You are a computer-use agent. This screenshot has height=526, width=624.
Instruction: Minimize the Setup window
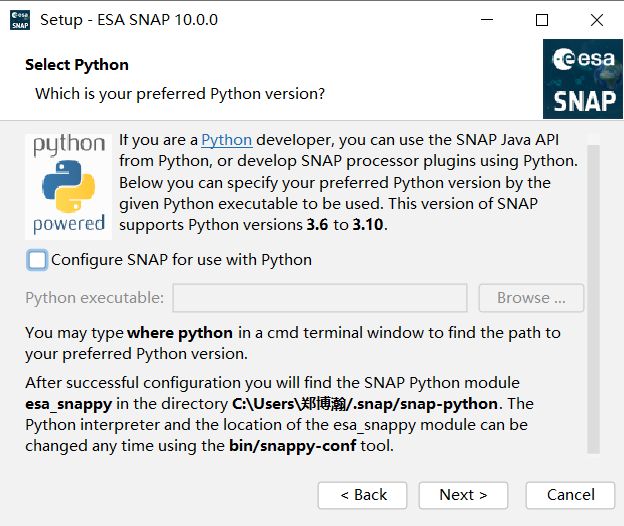pyautogui.click(x=487, y=20)
